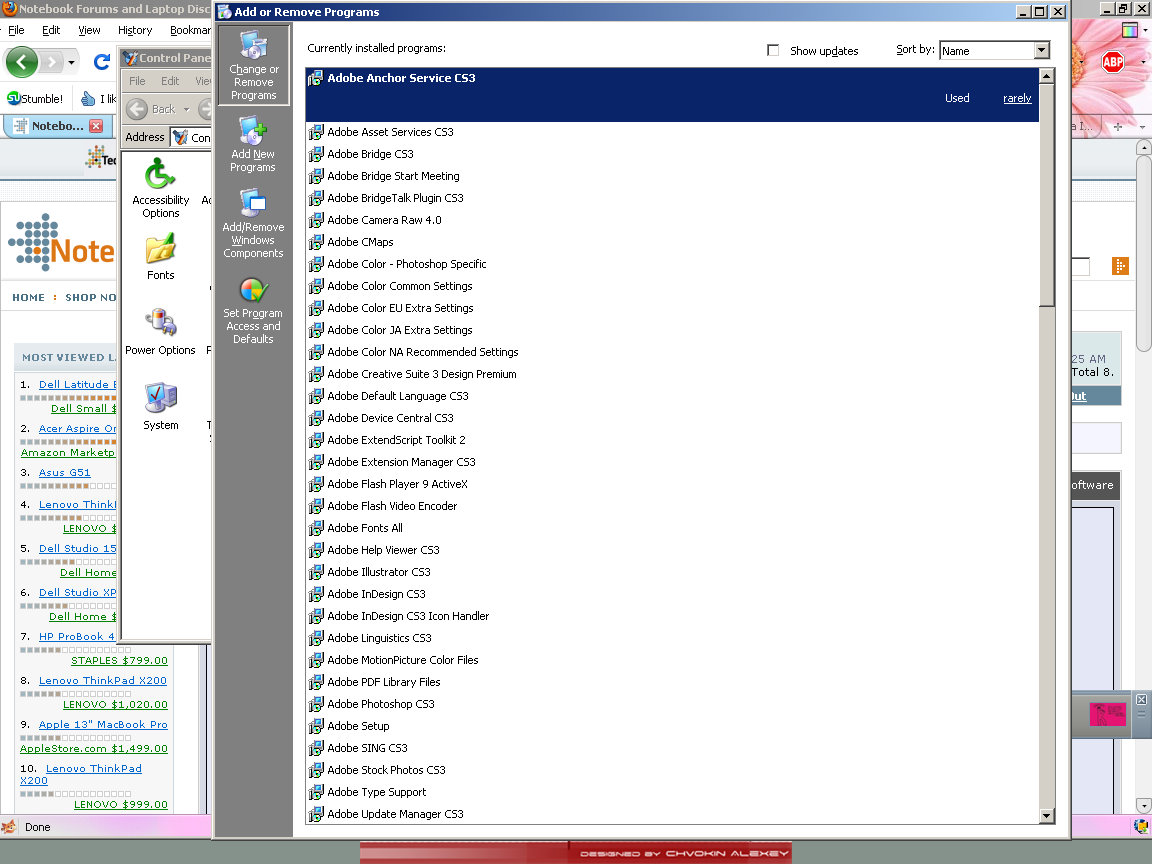1152x864 pixels.
Task: Select Adobe Type Support entry
Action: tap(377, 793)
